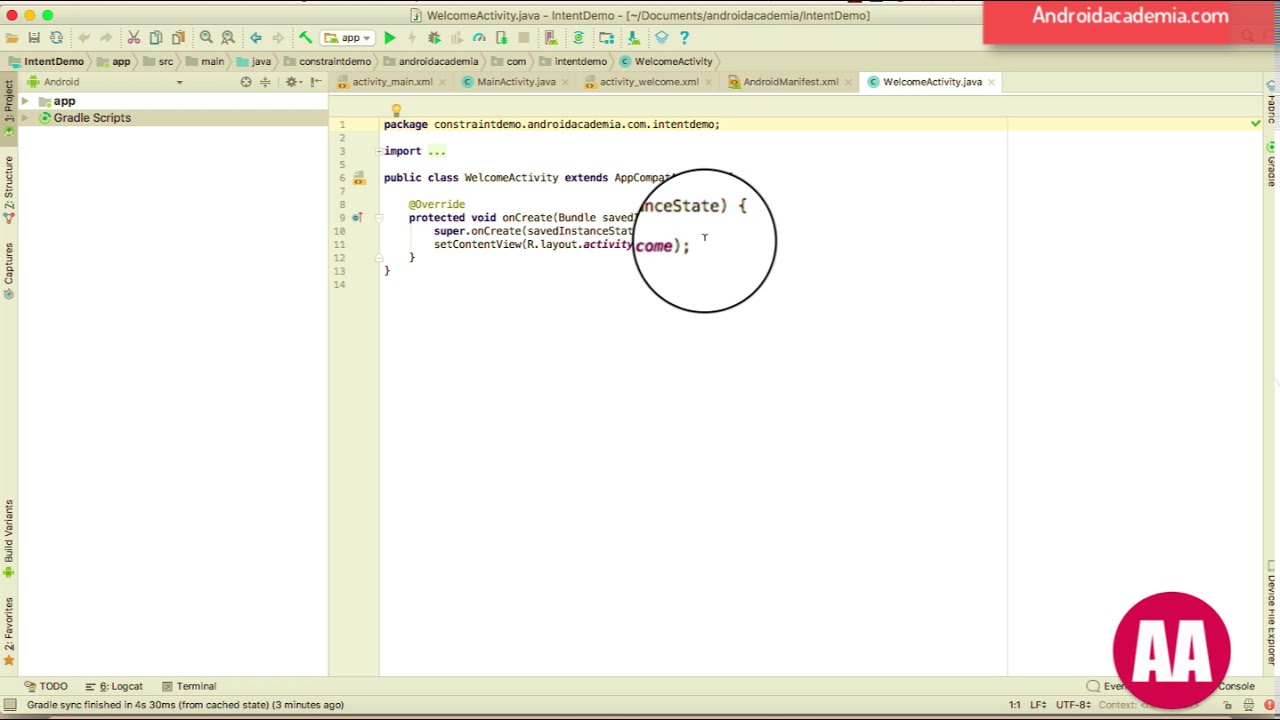
Task: Switch to the activity_welcome.xml tab
Action: (649, 82)
